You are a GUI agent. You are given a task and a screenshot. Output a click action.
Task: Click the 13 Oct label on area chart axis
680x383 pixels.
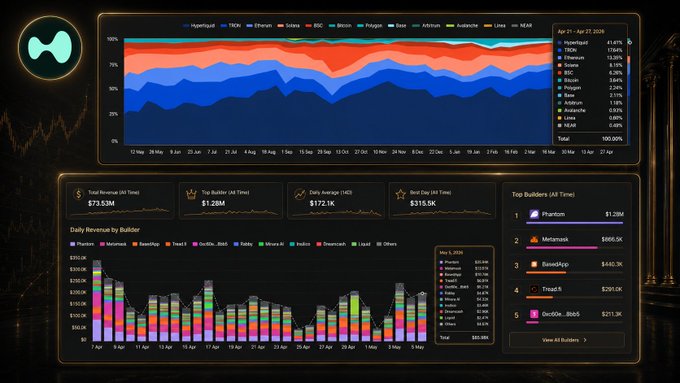pyautogui.click(x=342, y=152)
